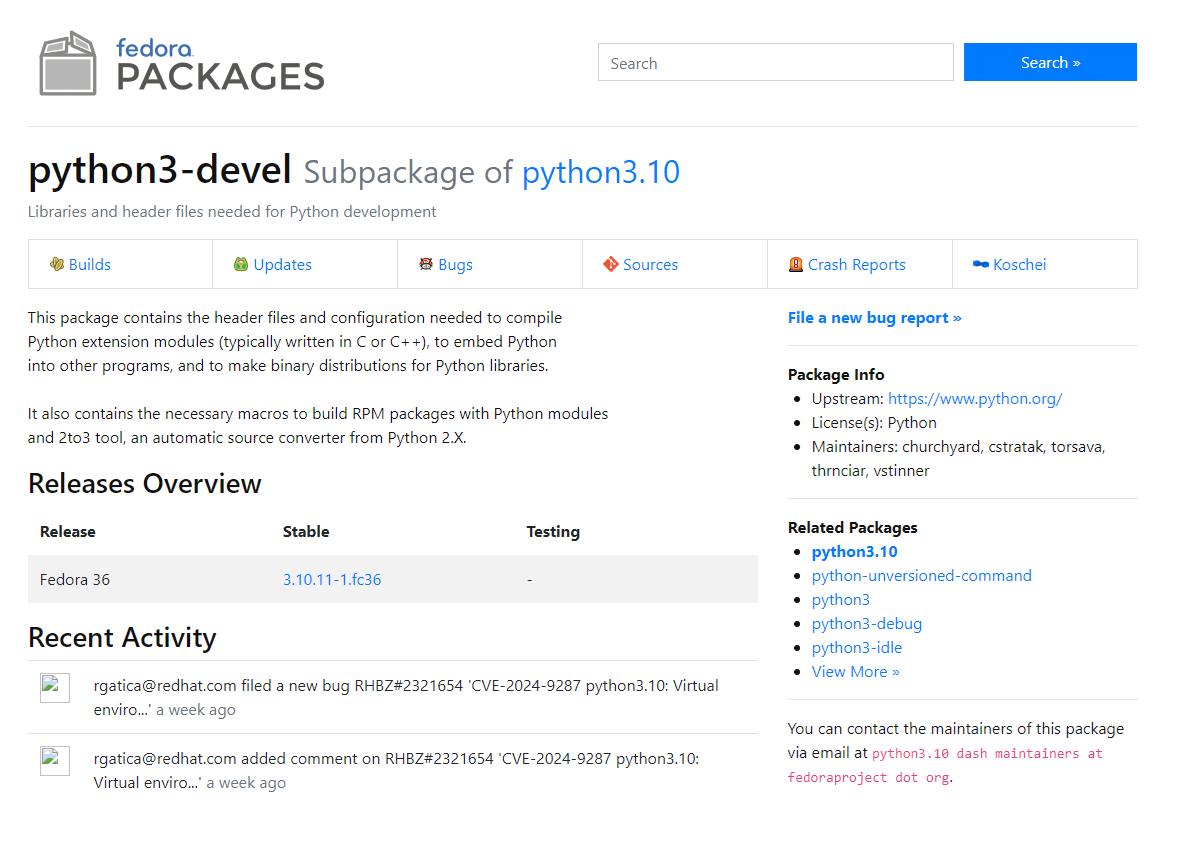Click the 'Recent Activity' heading
The height and width of the screenshot is (841, 1186).
122,638
